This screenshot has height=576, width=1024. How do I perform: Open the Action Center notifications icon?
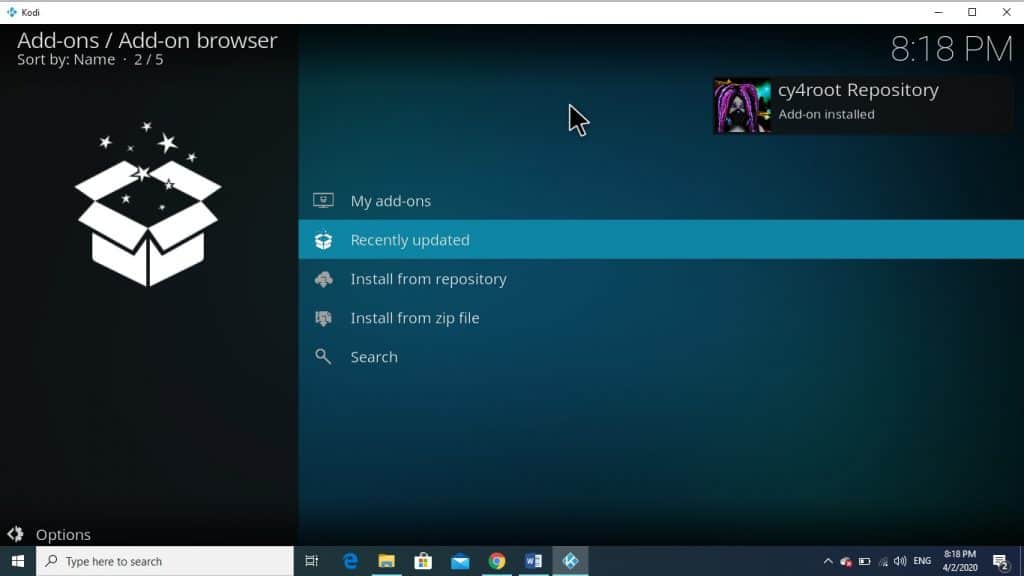coord(1000,562)
